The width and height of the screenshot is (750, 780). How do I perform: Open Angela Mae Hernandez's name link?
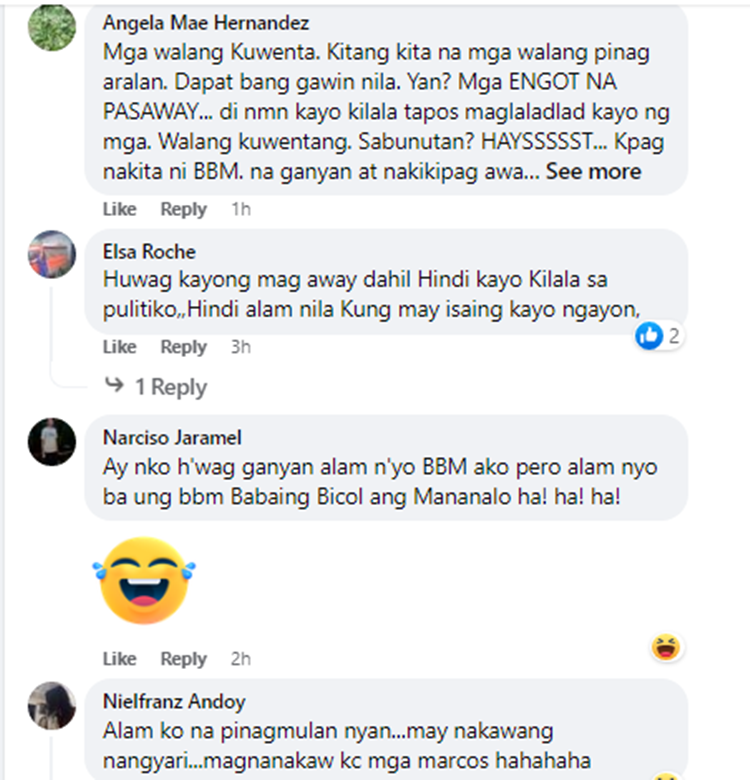[x=206, y=23]
